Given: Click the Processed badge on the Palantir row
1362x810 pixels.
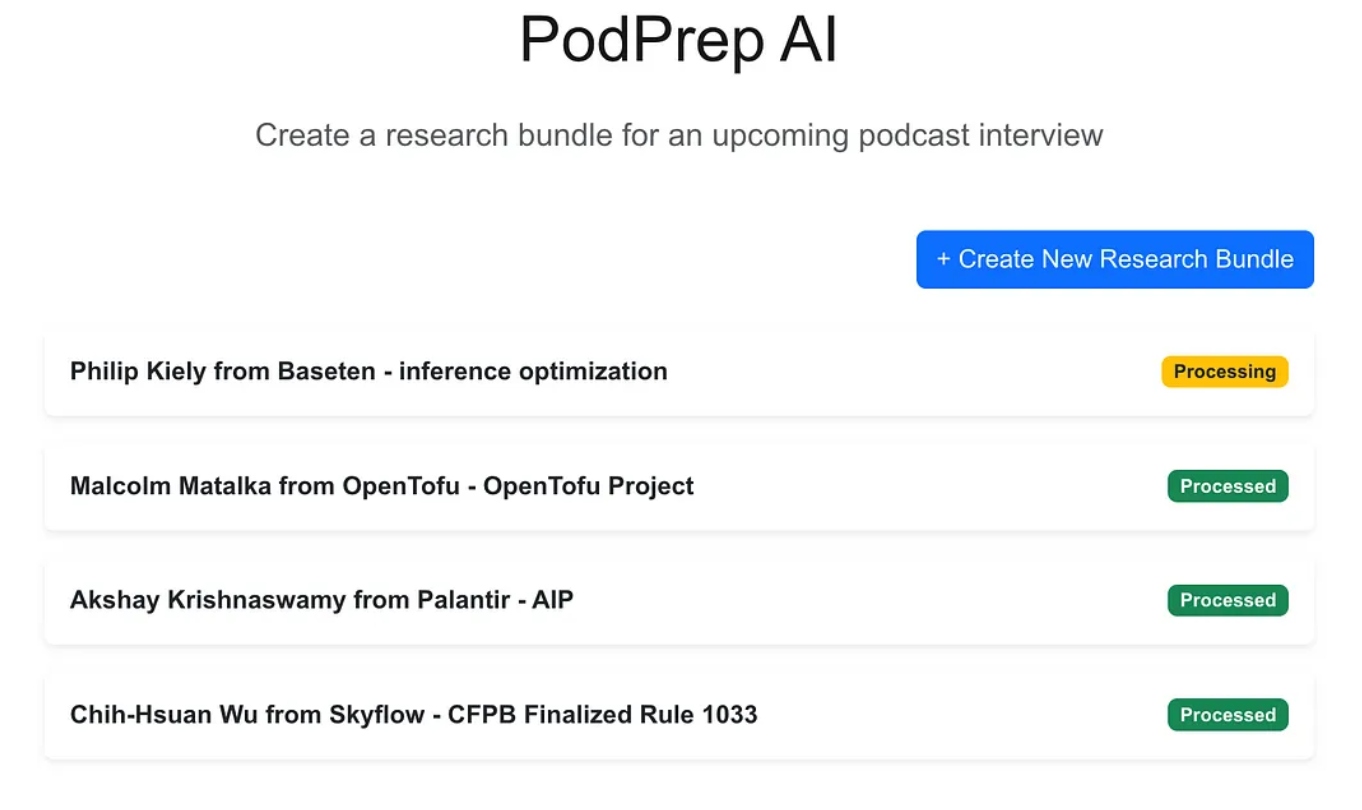Looking at the screenshot, I should point(1227,600).
